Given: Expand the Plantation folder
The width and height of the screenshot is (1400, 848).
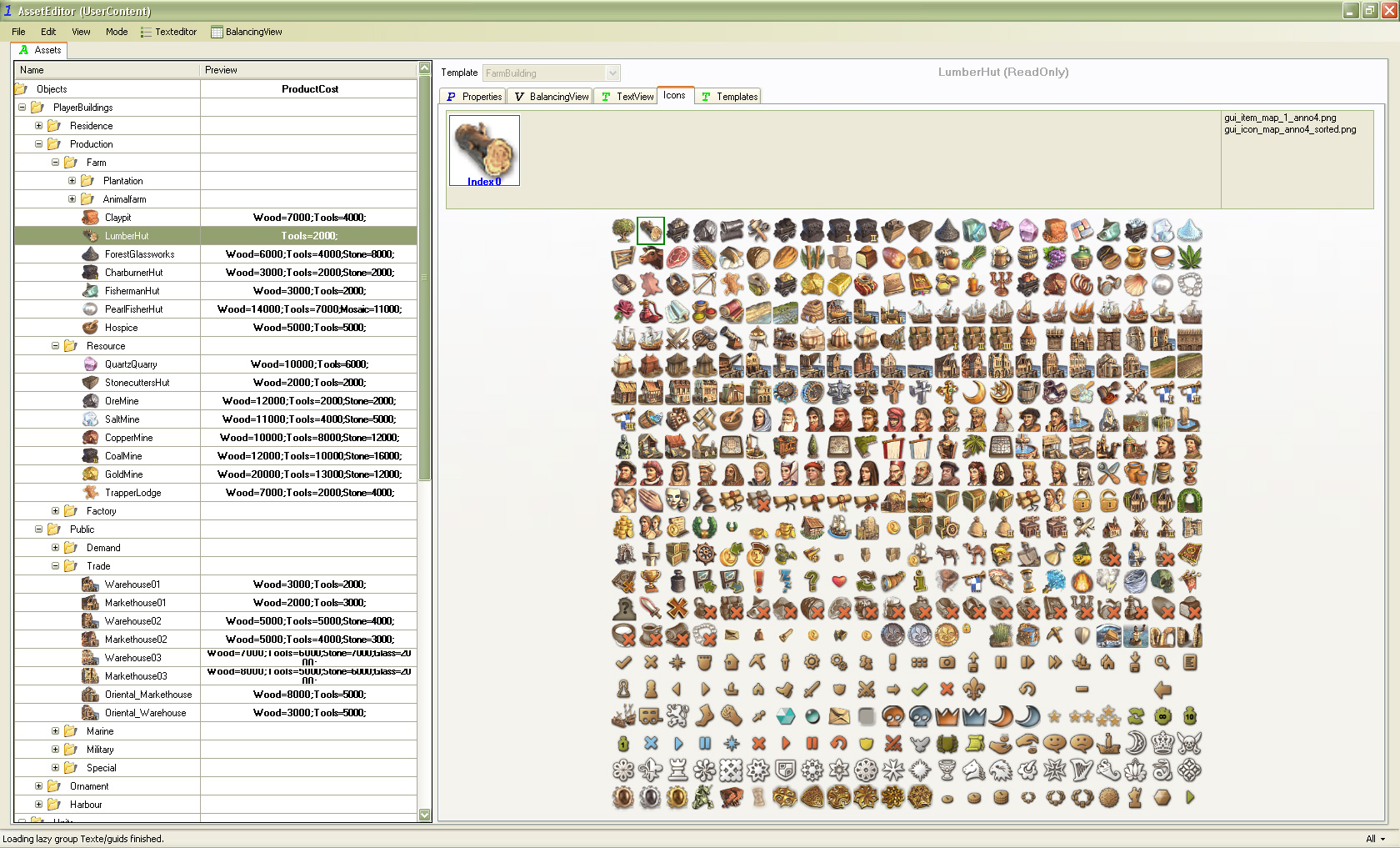Looking at the screenshot, I should coord(72,181).
